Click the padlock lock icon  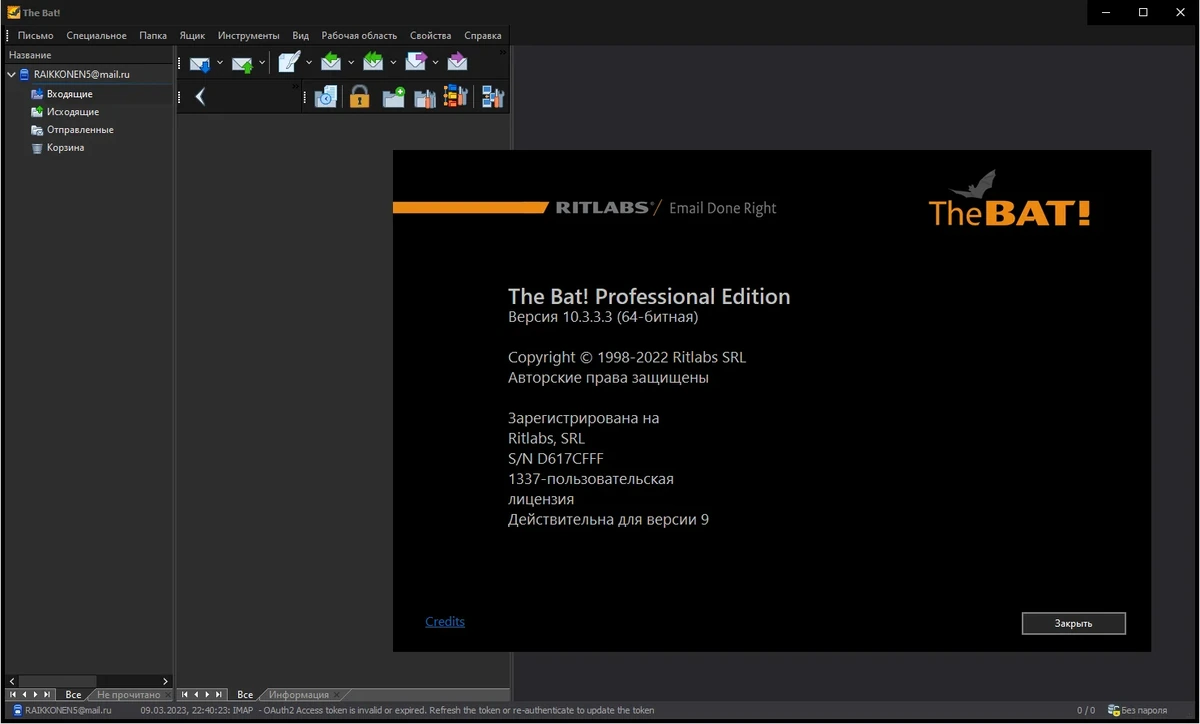click(359, 97)
